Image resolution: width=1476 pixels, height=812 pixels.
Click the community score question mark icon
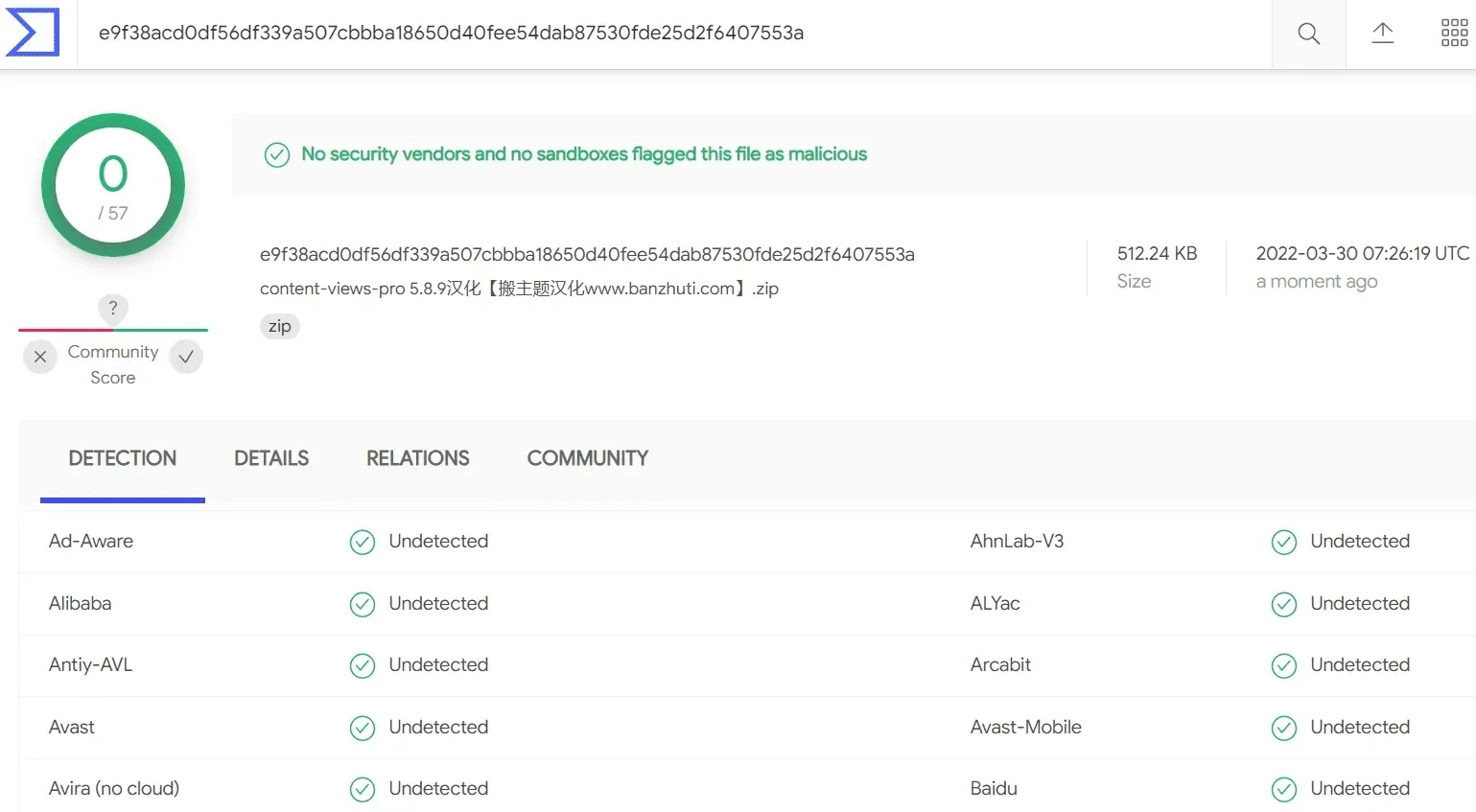click(x=113, y=308)
